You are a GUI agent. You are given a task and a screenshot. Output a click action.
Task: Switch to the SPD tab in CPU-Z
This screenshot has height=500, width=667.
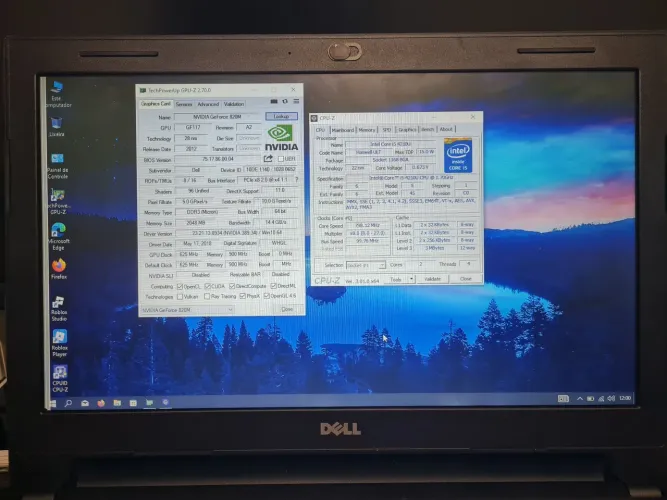387,129
